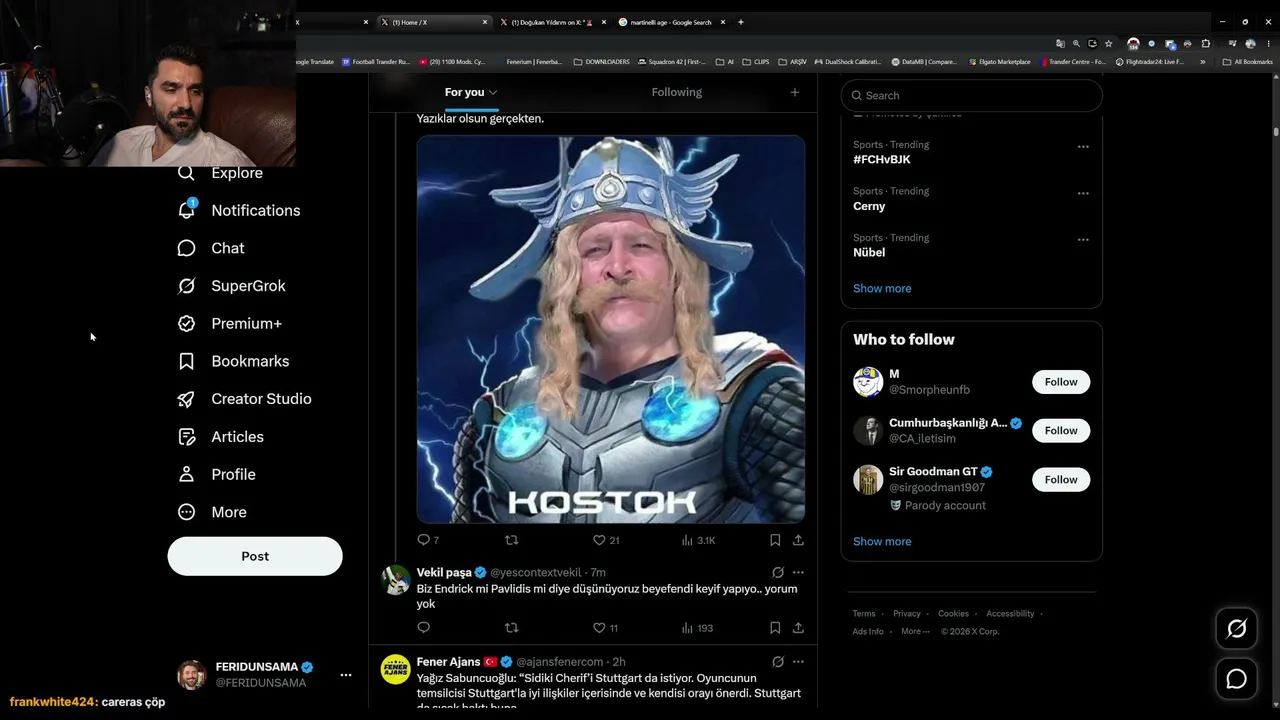The height and width of the screenshot is (720, 1280).
Task: Expand the footer More links menu
Action: [915, 632]
